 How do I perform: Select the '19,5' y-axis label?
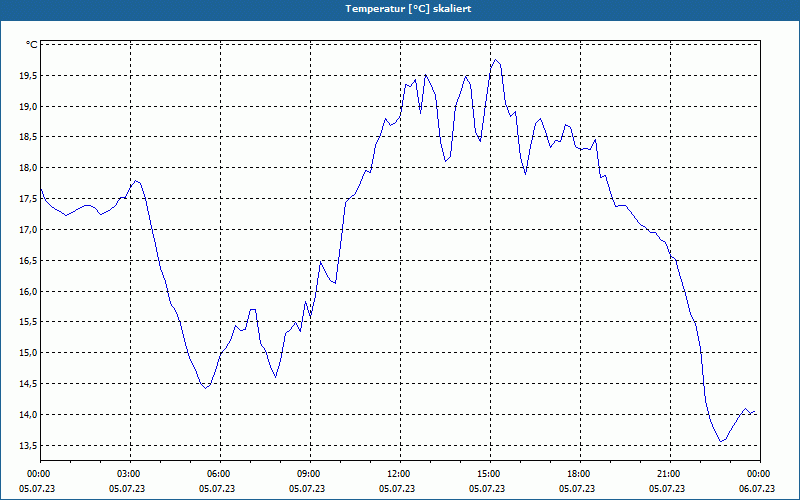pyautogui.click(x=28, y=76)
